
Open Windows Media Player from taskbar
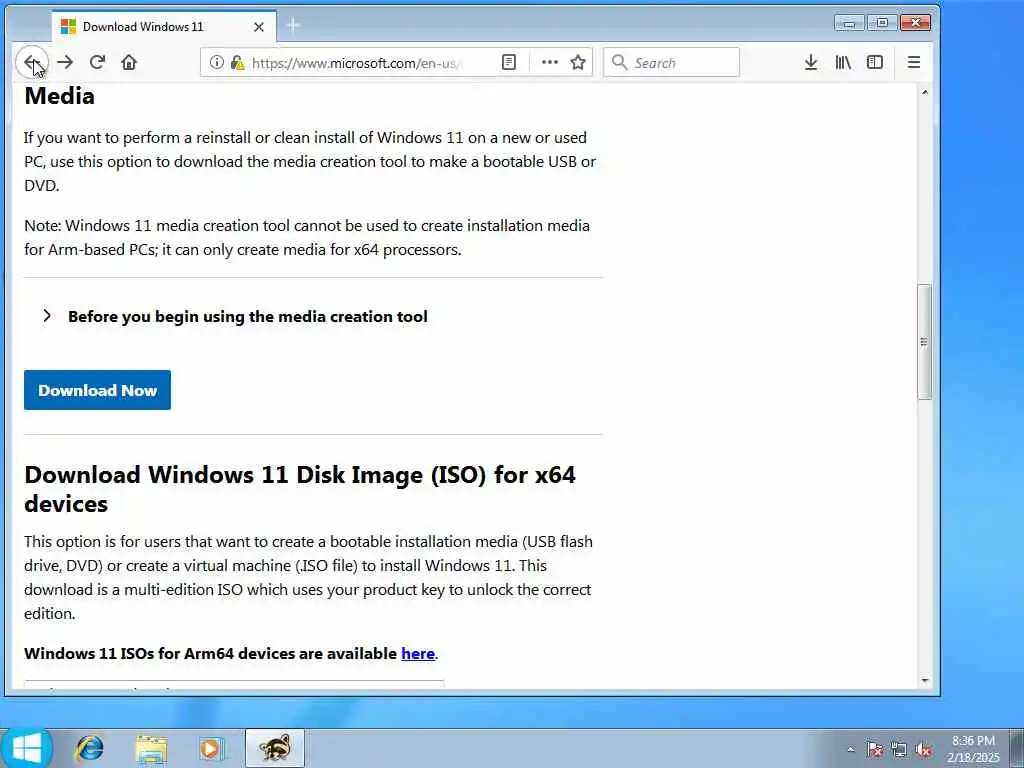(x=212, y=748)
